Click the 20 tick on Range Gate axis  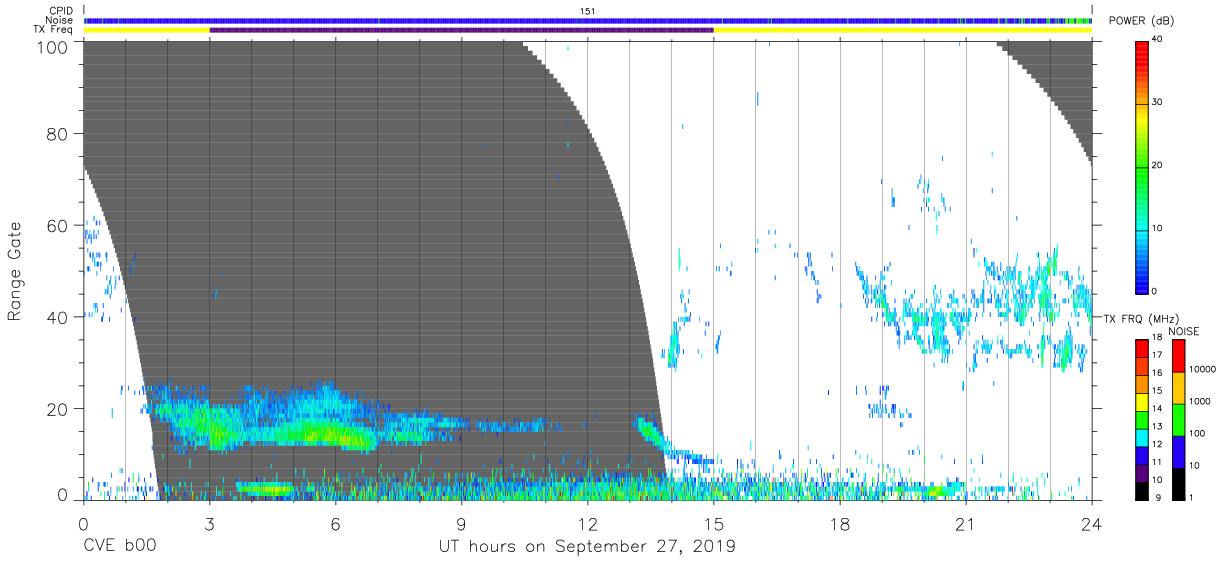click(59, 408)
